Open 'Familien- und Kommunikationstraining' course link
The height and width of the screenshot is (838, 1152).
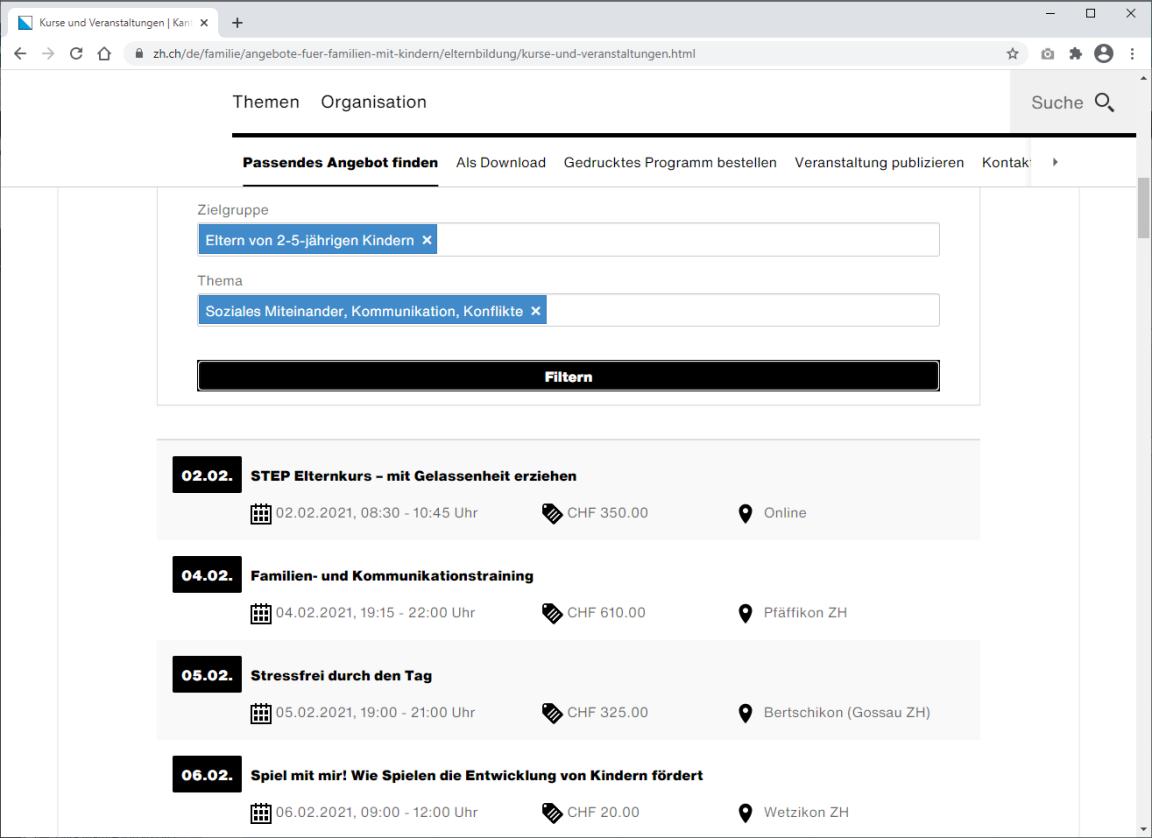391,576
